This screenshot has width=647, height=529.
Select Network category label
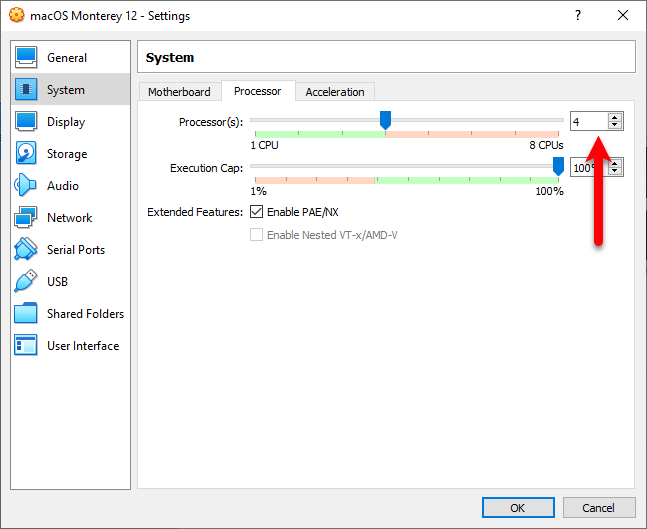pos(70,217)
